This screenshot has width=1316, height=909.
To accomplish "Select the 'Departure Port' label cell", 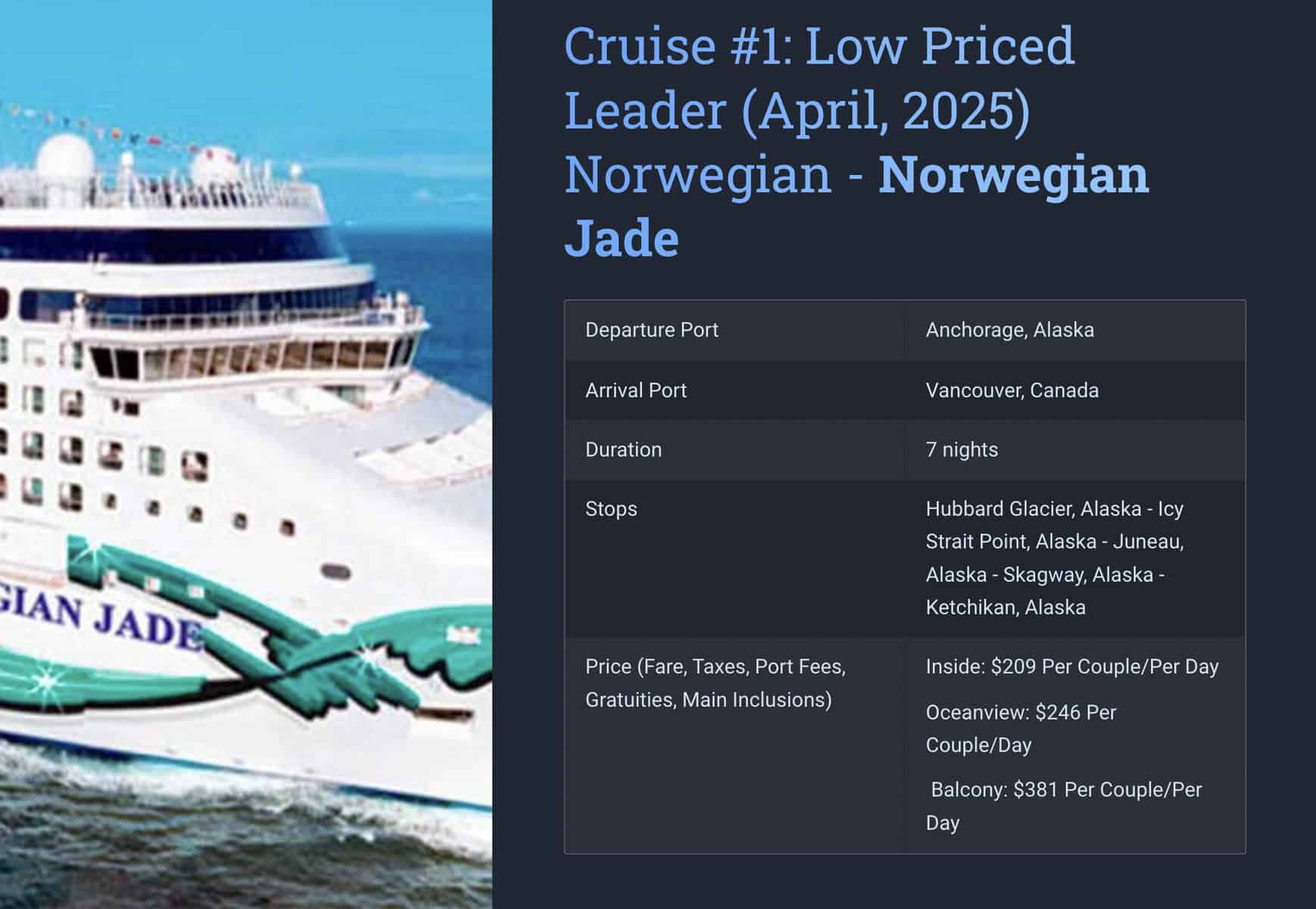I will (x=651, y=330).
